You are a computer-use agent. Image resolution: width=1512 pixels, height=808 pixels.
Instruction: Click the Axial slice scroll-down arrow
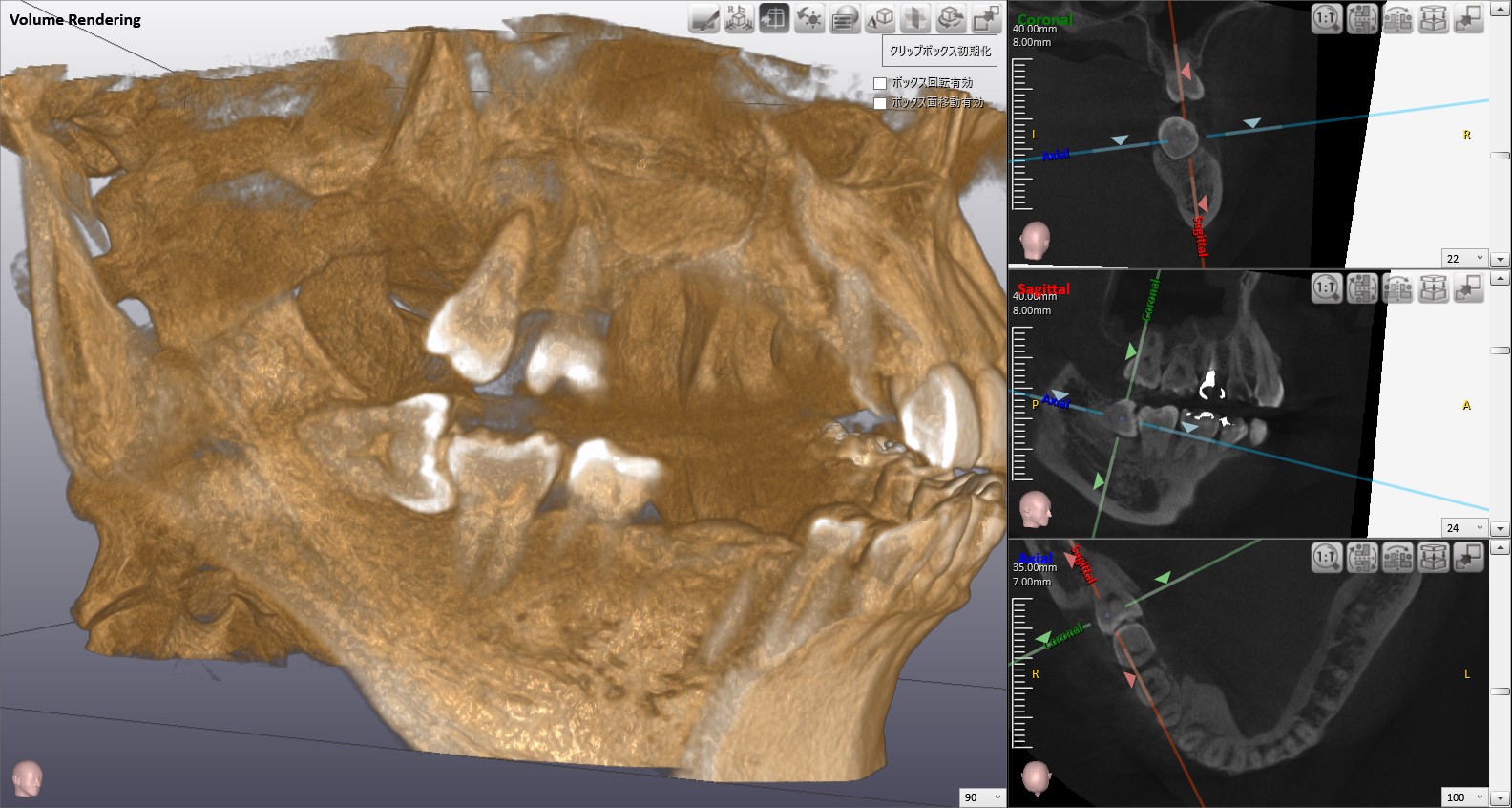click(1500, 797)
